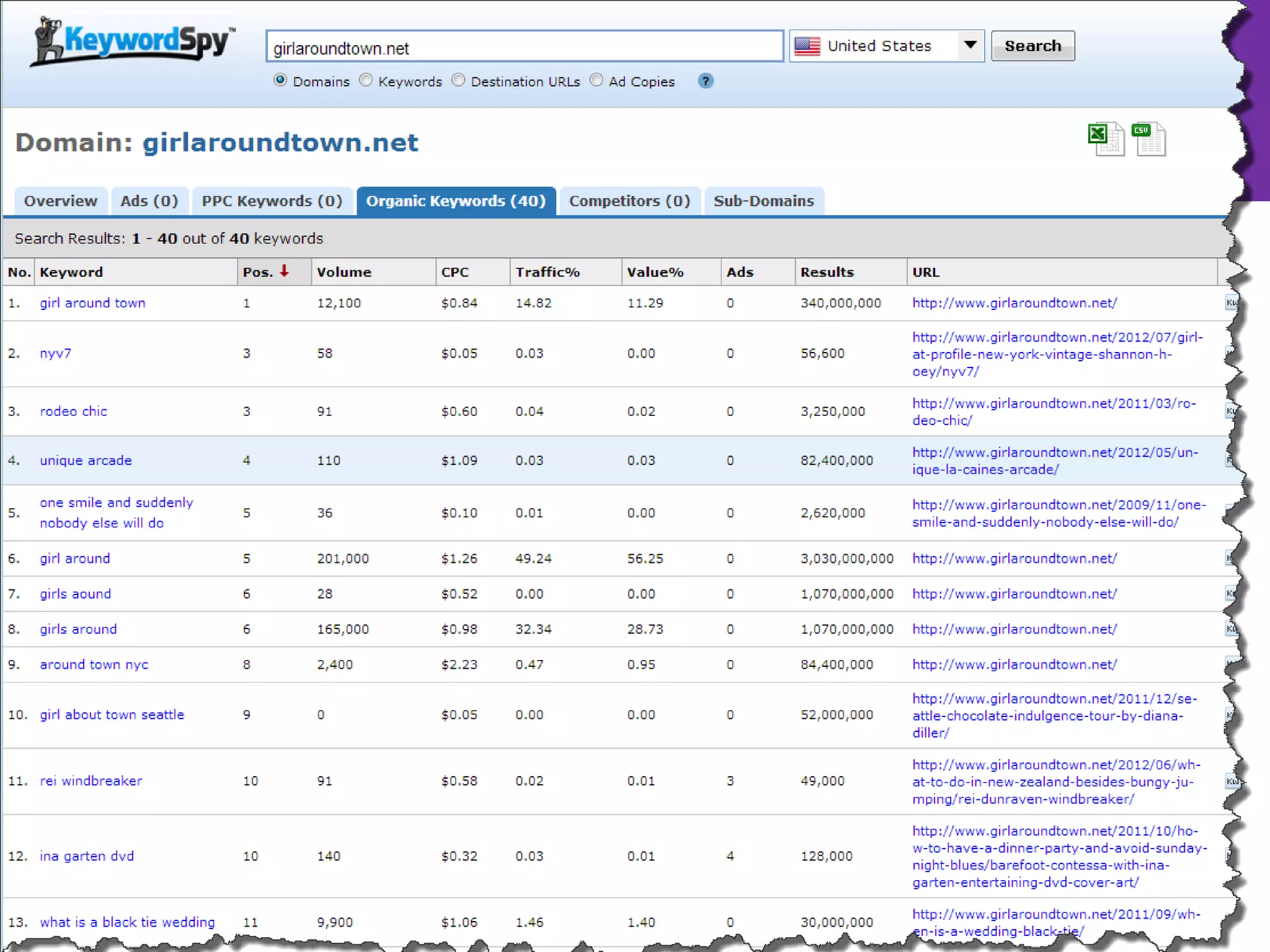Click the KW icon in the 'girls around' row
This screenshot has height=952, width=1270.
click(1231, 629)
